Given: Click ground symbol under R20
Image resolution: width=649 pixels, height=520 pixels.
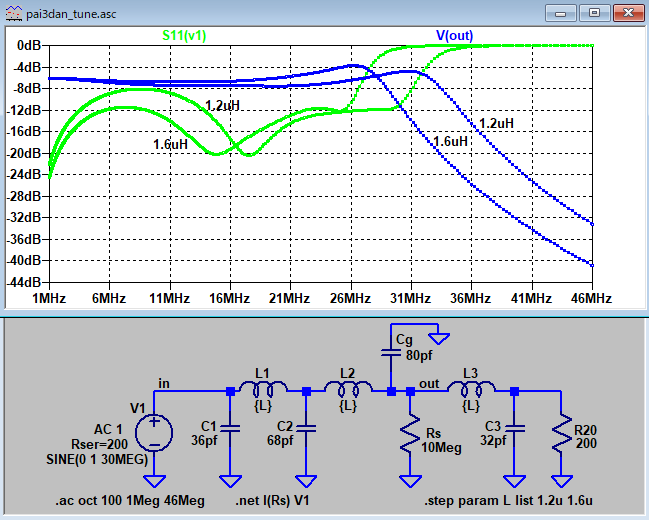Looking at the screenshot, I should [562, 481].
